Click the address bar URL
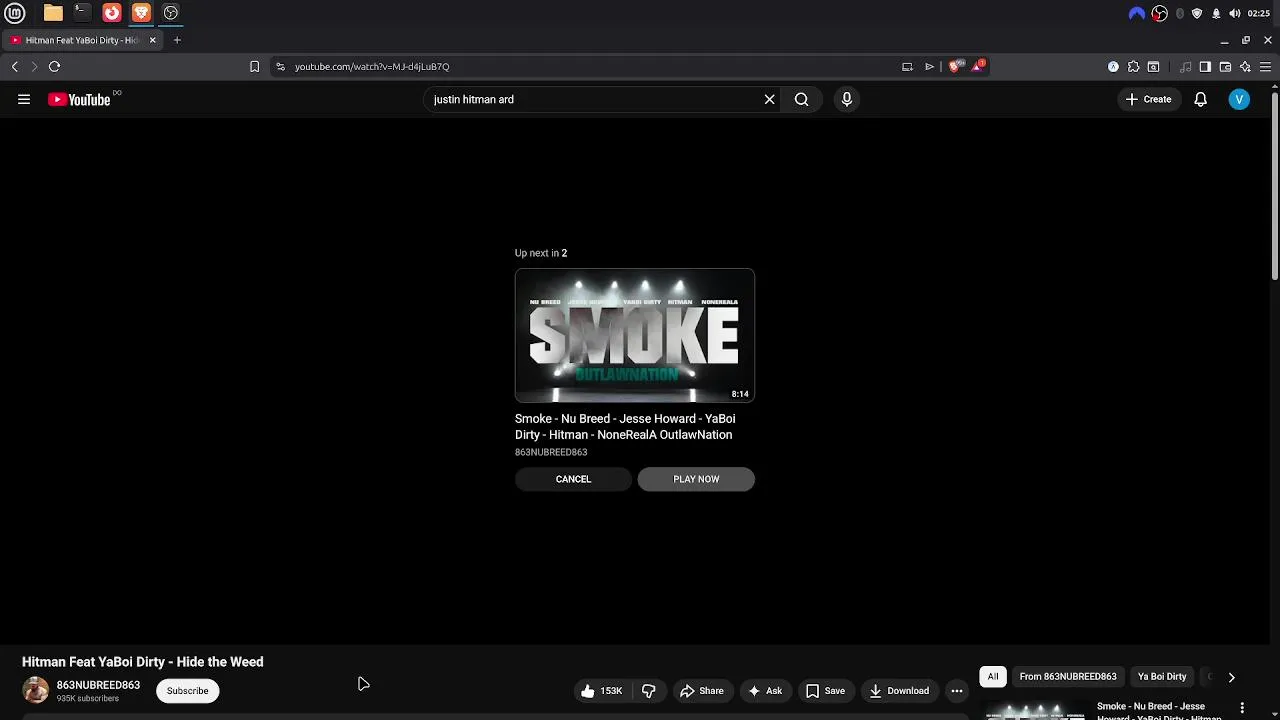The image size is (1280, 720). click(x=372, y=66)
